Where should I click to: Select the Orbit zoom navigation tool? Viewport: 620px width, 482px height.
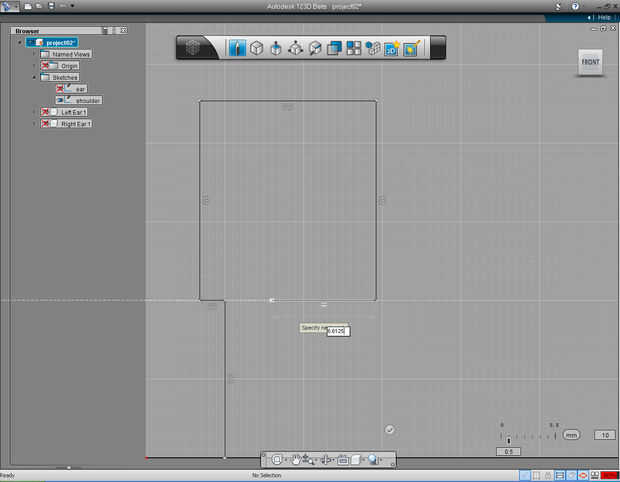(x=308, y=459)
